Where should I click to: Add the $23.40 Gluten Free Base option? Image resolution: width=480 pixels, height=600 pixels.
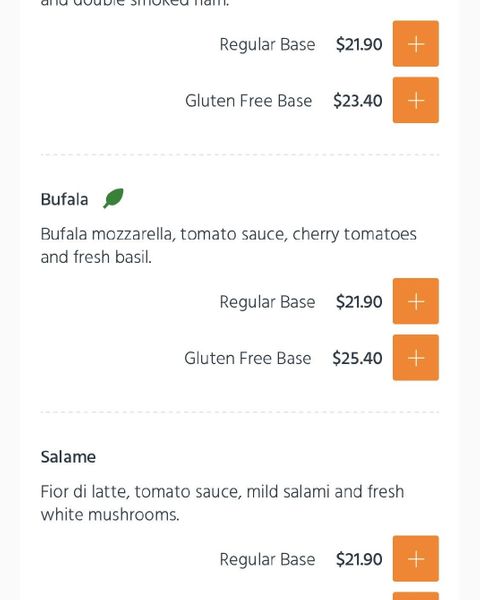(416, 100)
